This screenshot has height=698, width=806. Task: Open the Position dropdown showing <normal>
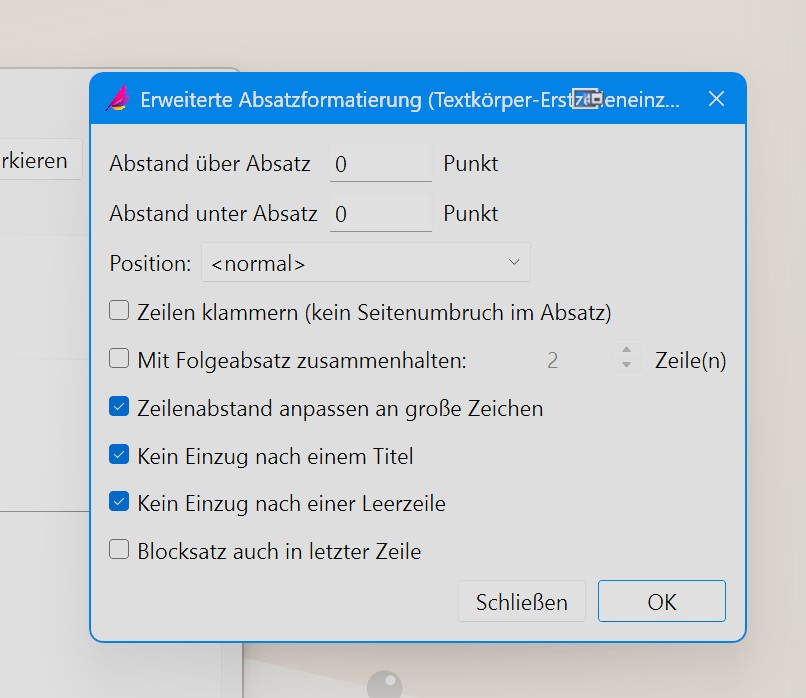(365, 263)
